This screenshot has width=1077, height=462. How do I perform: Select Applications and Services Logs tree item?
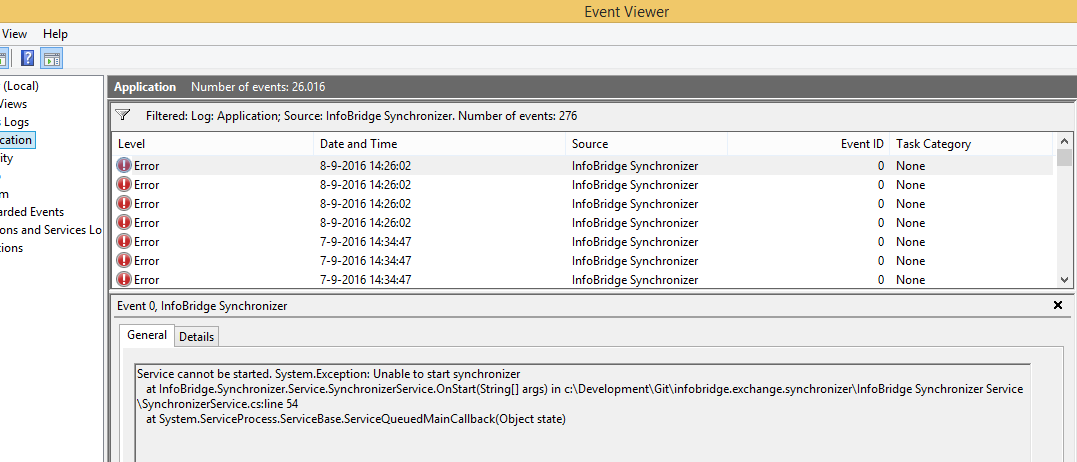(51, 230)
